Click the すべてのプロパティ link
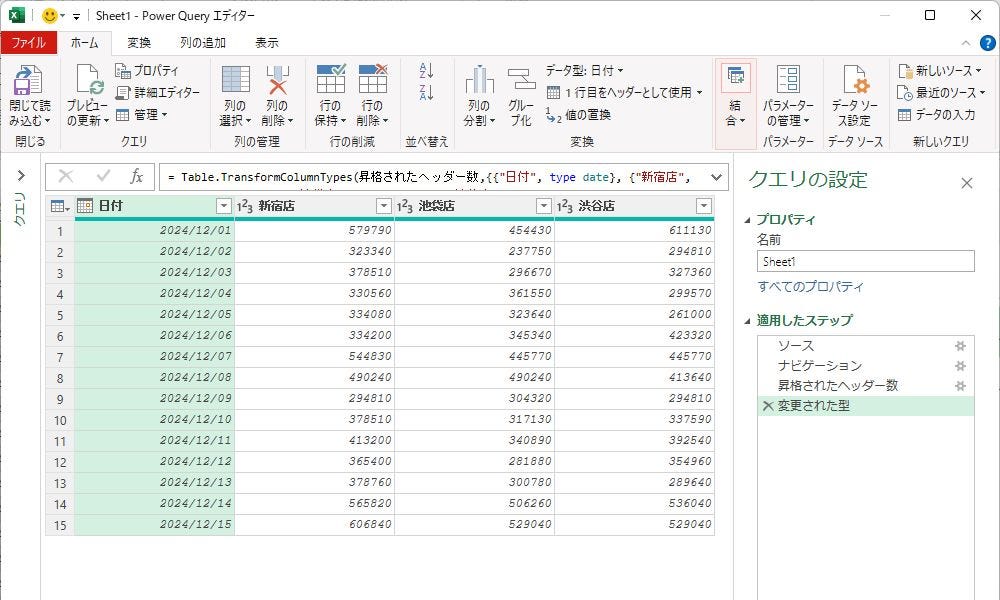The height and width of the screenshot is (600, 1000). click(x=810, y=287)
